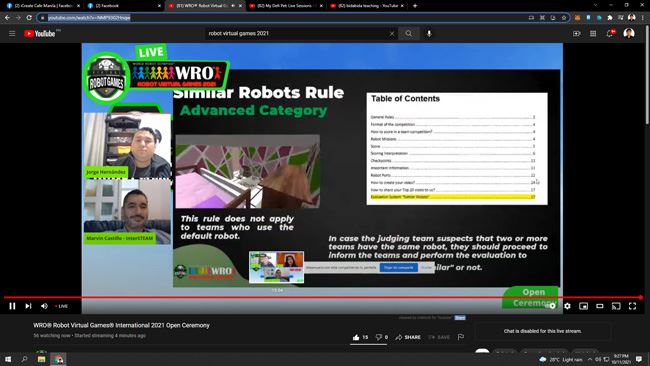
Task: Go back in browser history
Action: click(7, 17)
